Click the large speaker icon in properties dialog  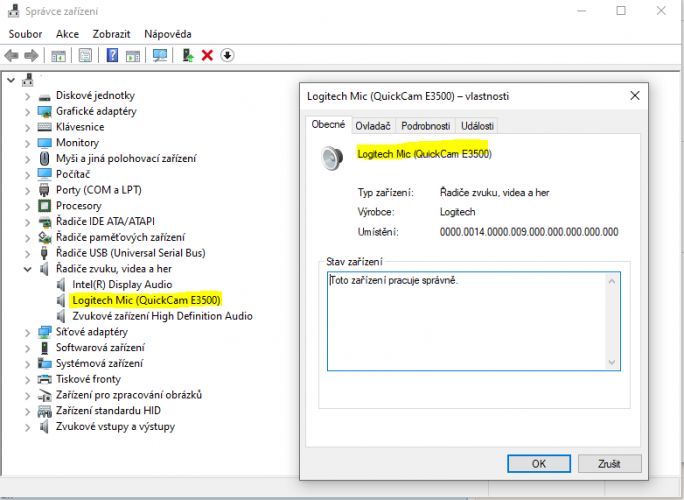[332, 158]
